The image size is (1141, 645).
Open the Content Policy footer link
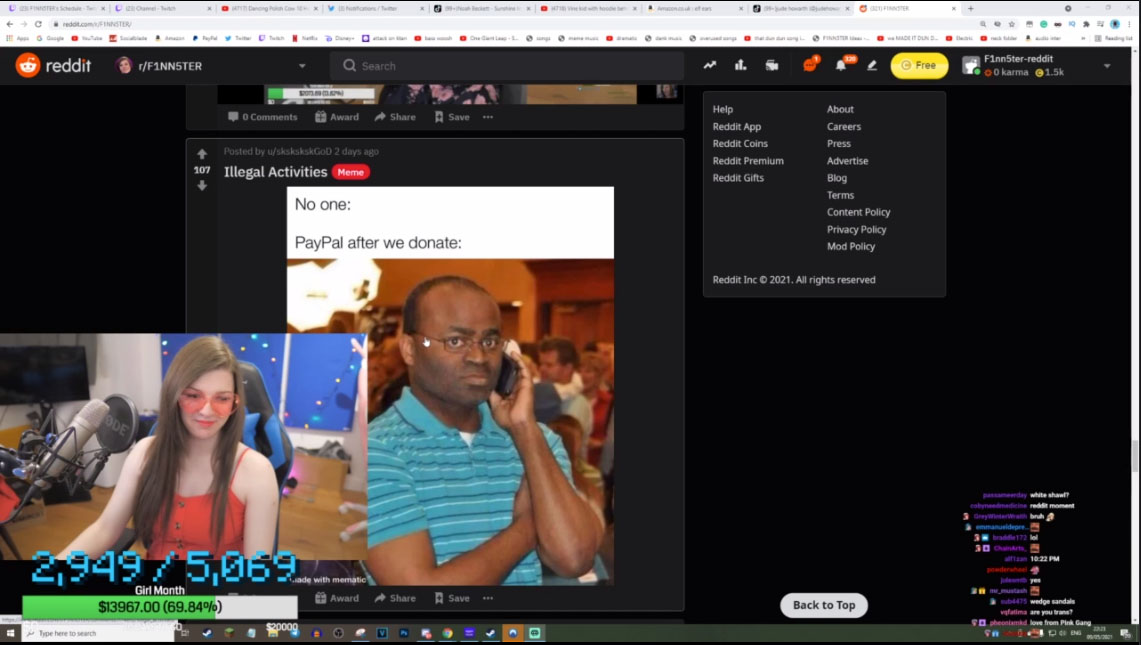coord(858,212)
